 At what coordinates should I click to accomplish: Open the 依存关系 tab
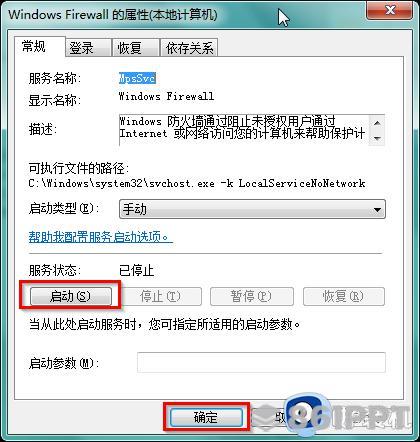[x=189, y=48]
